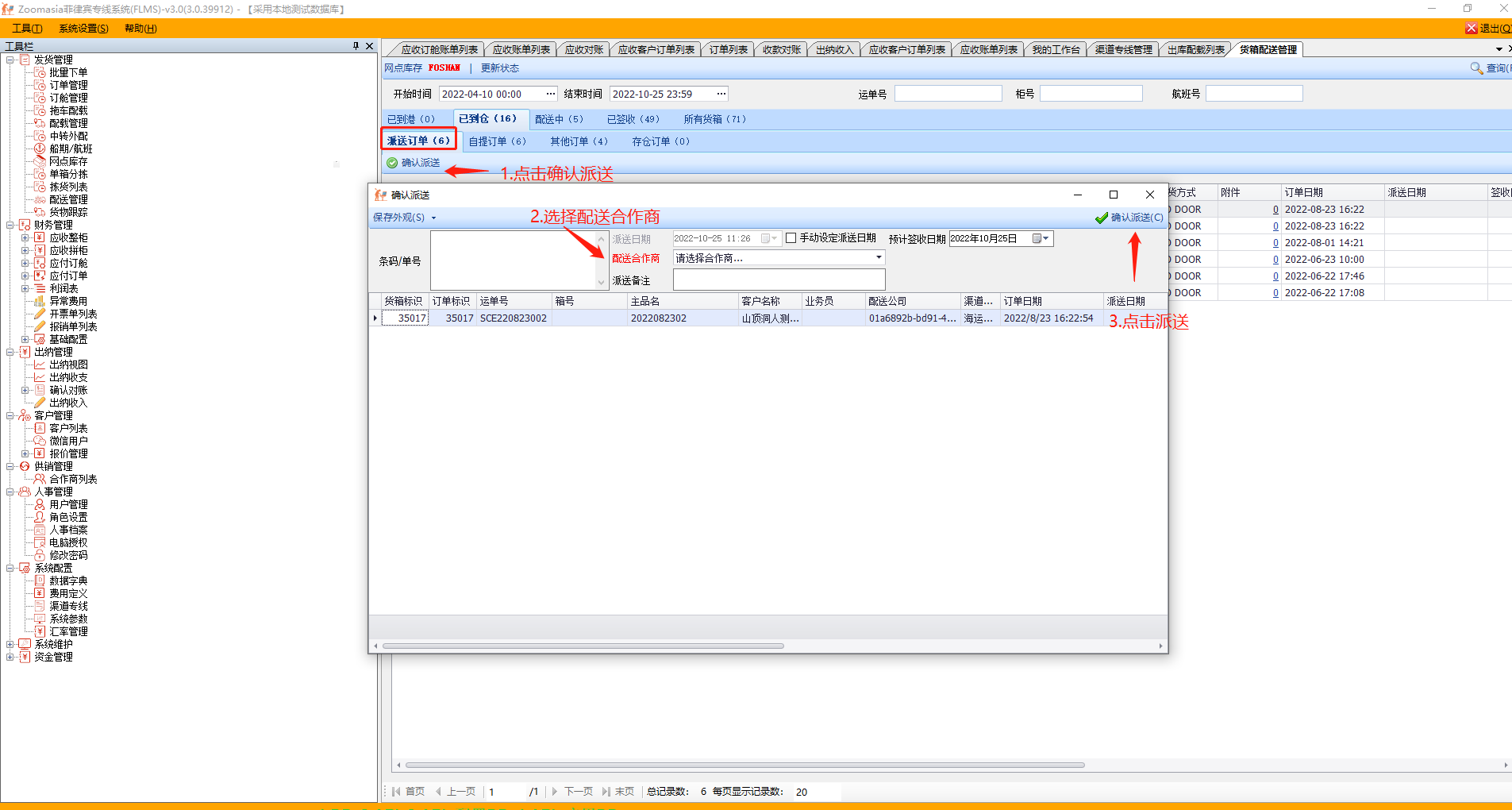
Task: Click the green confirm dispatch icon (确认派送)
Action: point(392,163)
